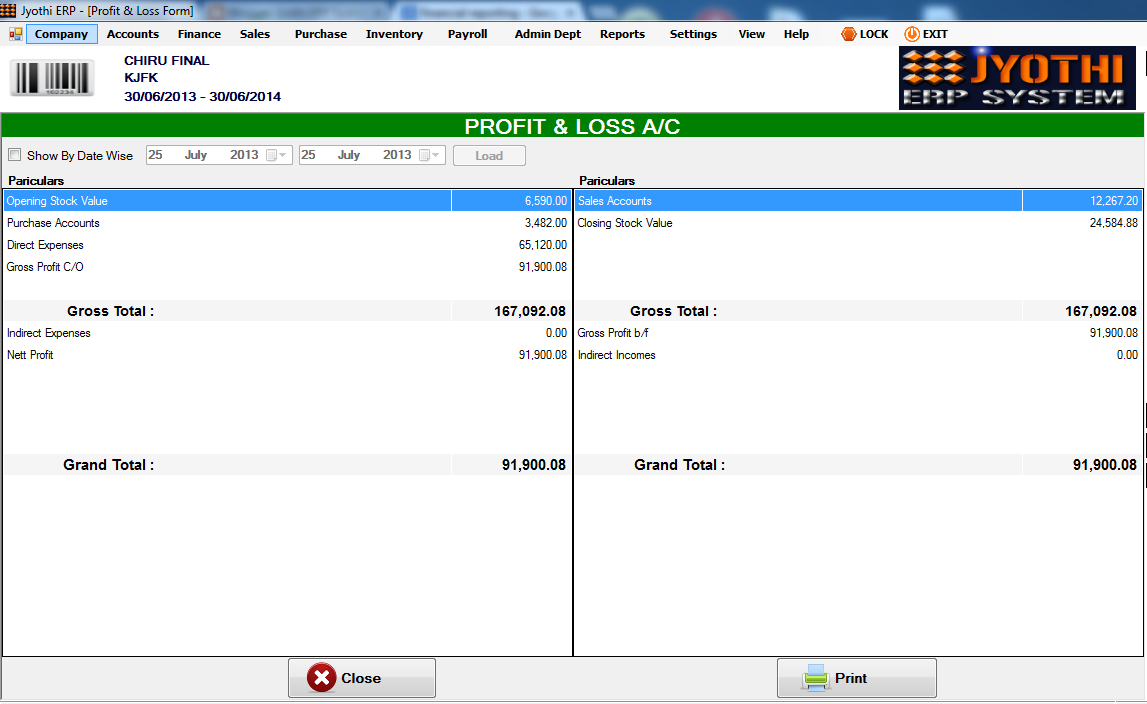1147x704 pixels.
Task: Open the Payroll menu
Action: tap(467, 33)
